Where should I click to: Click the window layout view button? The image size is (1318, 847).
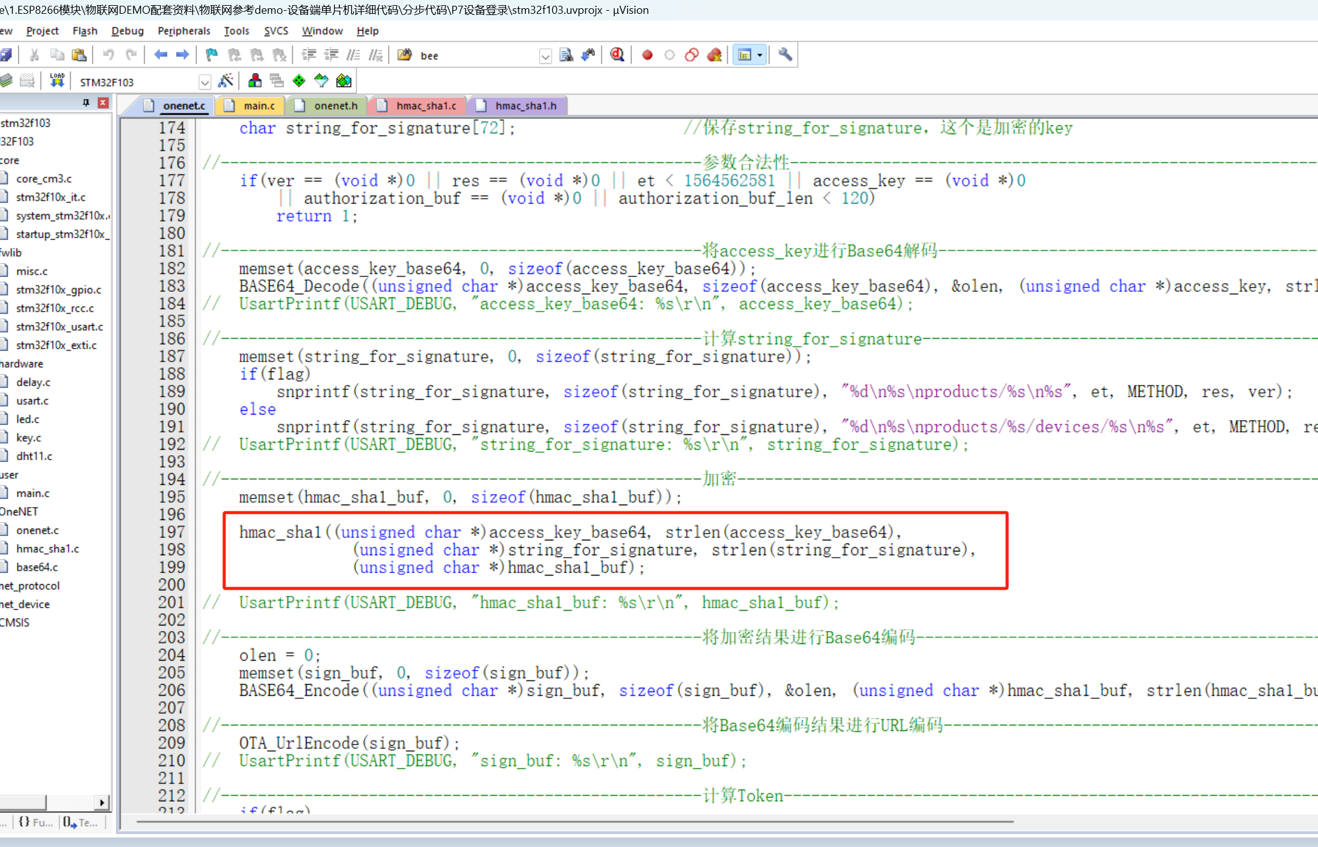(744, 55)
